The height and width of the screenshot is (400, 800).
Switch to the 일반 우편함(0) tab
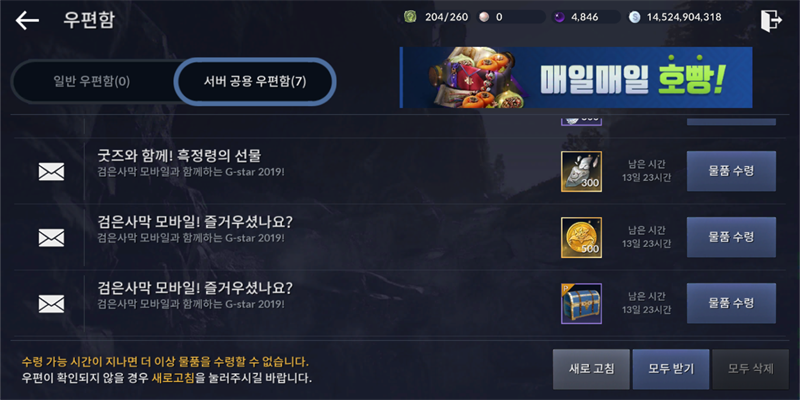pyautogui.click(x=92, y=82)
